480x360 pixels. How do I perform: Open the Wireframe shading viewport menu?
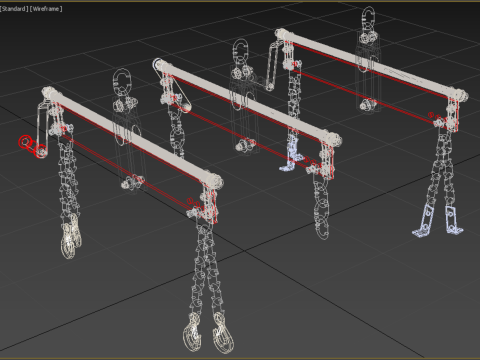tap(46, 9)
